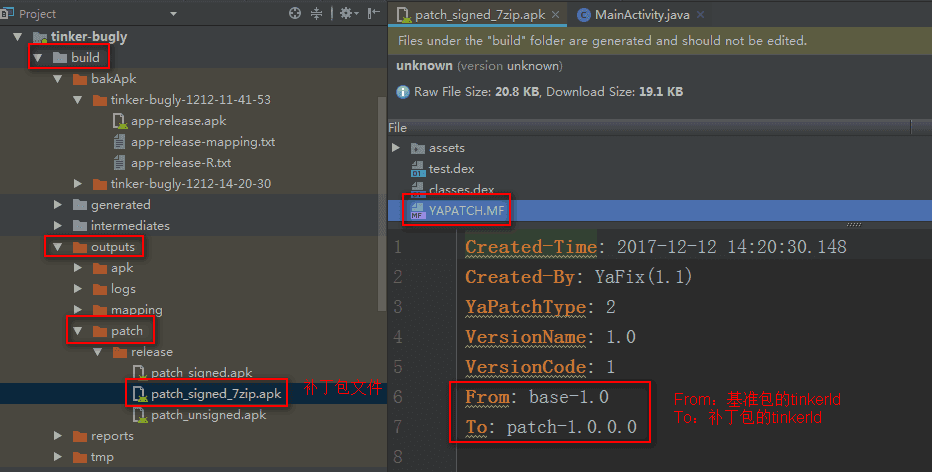Click the reports folder icon
The height and width of the screenshot is (472, 932).
click(80, 436)
